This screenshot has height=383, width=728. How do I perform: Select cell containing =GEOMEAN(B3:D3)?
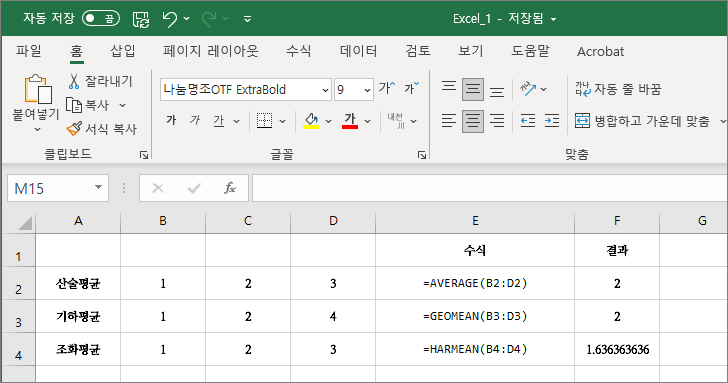(475, 316)
